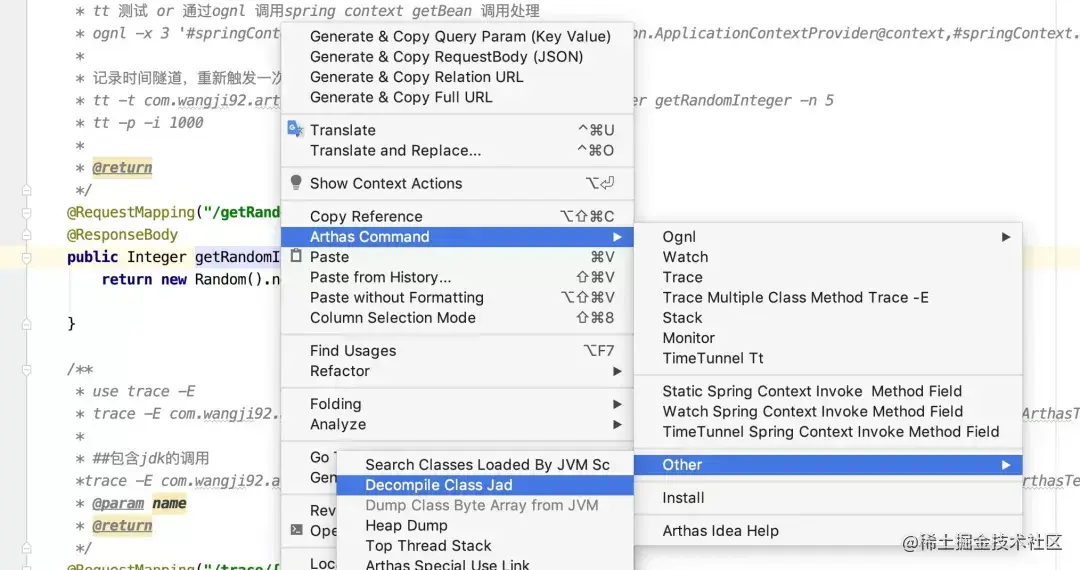Expand the Refactor submenu arrow
1080x570 pixels.
[x=617, y=371]
